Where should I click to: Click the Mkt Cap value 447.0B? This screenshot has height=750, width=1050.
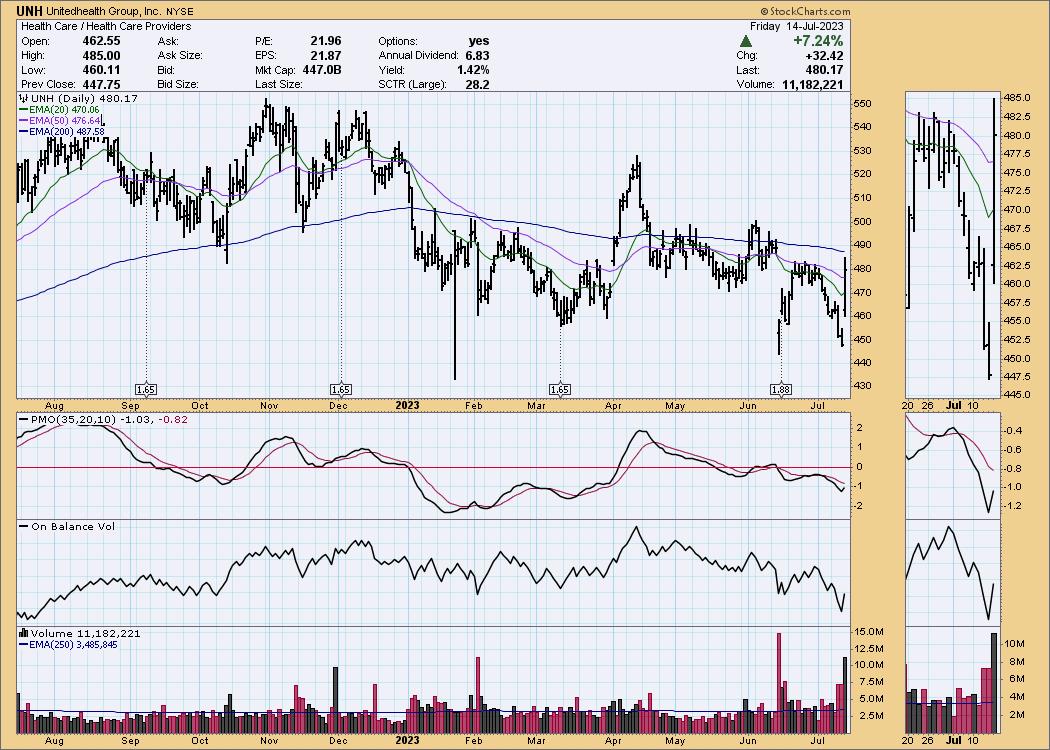click(320, 70)
